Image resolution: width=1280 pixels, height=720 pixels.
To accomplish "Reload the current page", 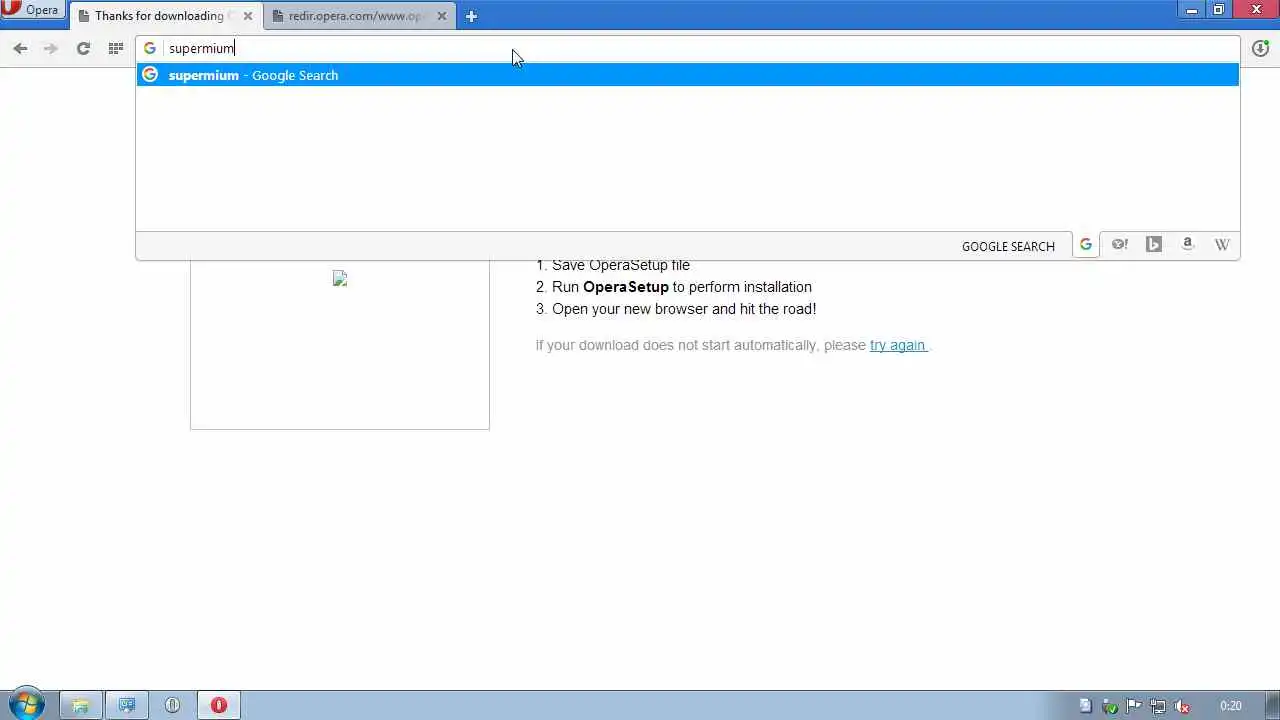I will 83,48.
